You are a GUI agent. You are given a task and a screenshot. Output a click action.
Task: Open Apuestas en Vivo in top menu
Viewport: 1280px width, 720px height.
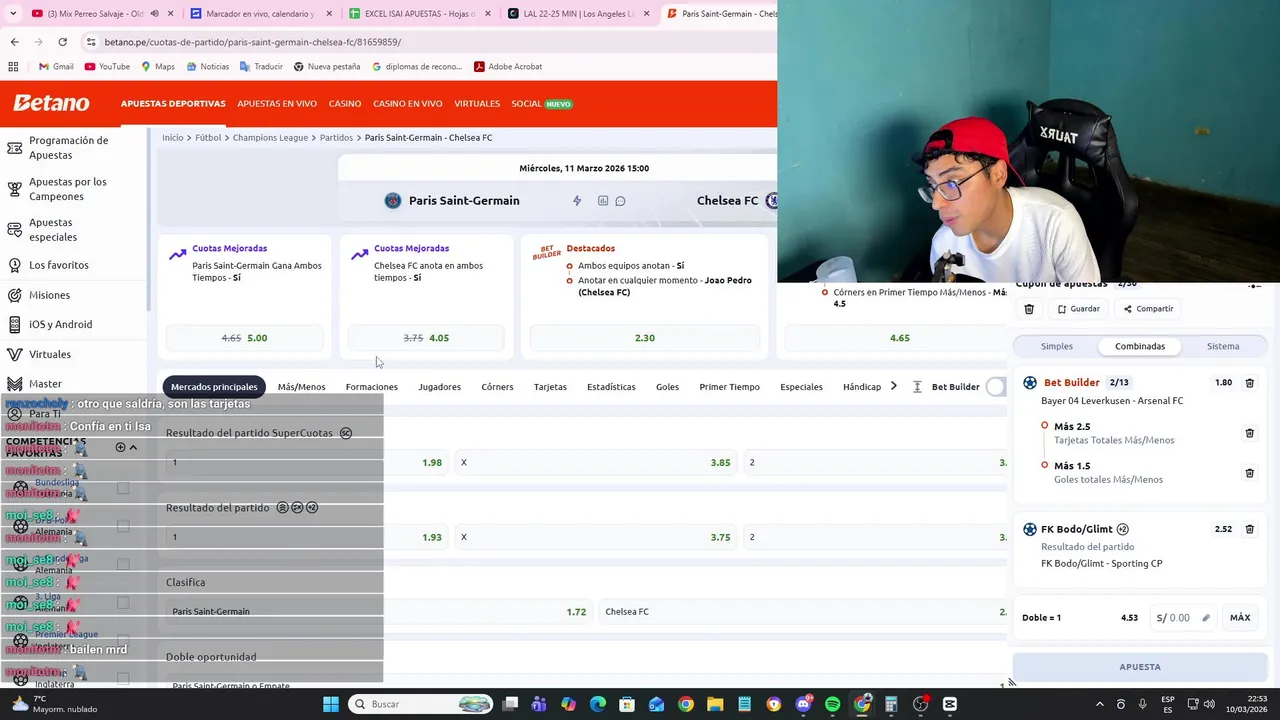pos(277,104)
